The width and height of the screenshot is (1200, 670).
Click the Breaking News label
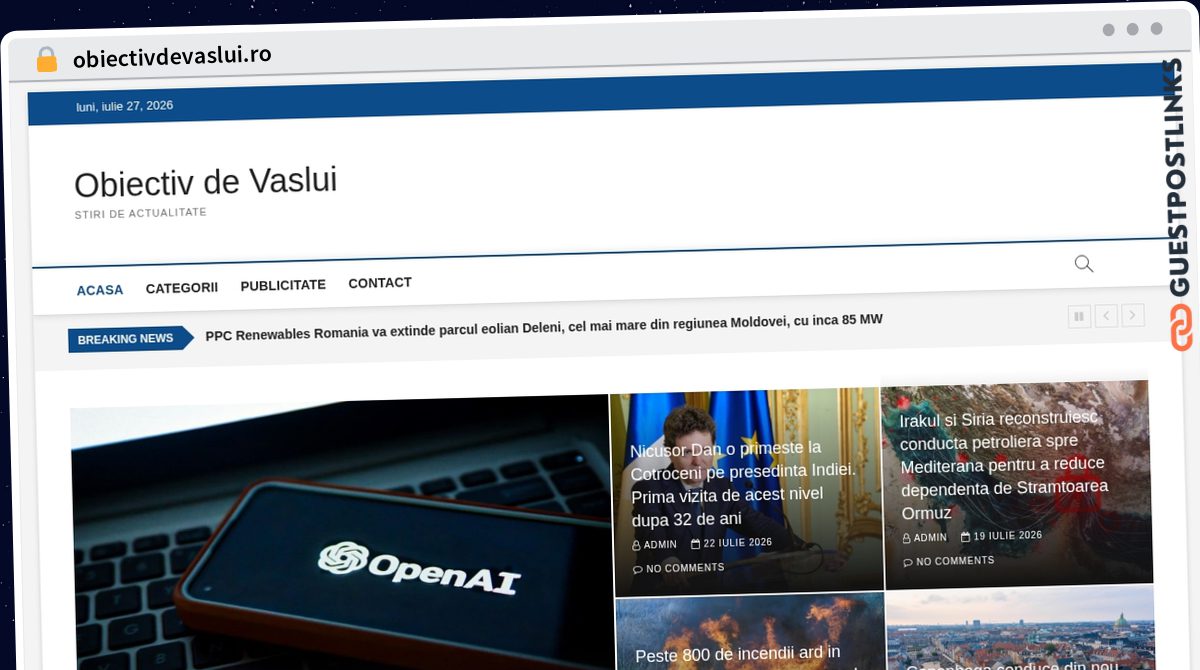[x=131, y=339]
